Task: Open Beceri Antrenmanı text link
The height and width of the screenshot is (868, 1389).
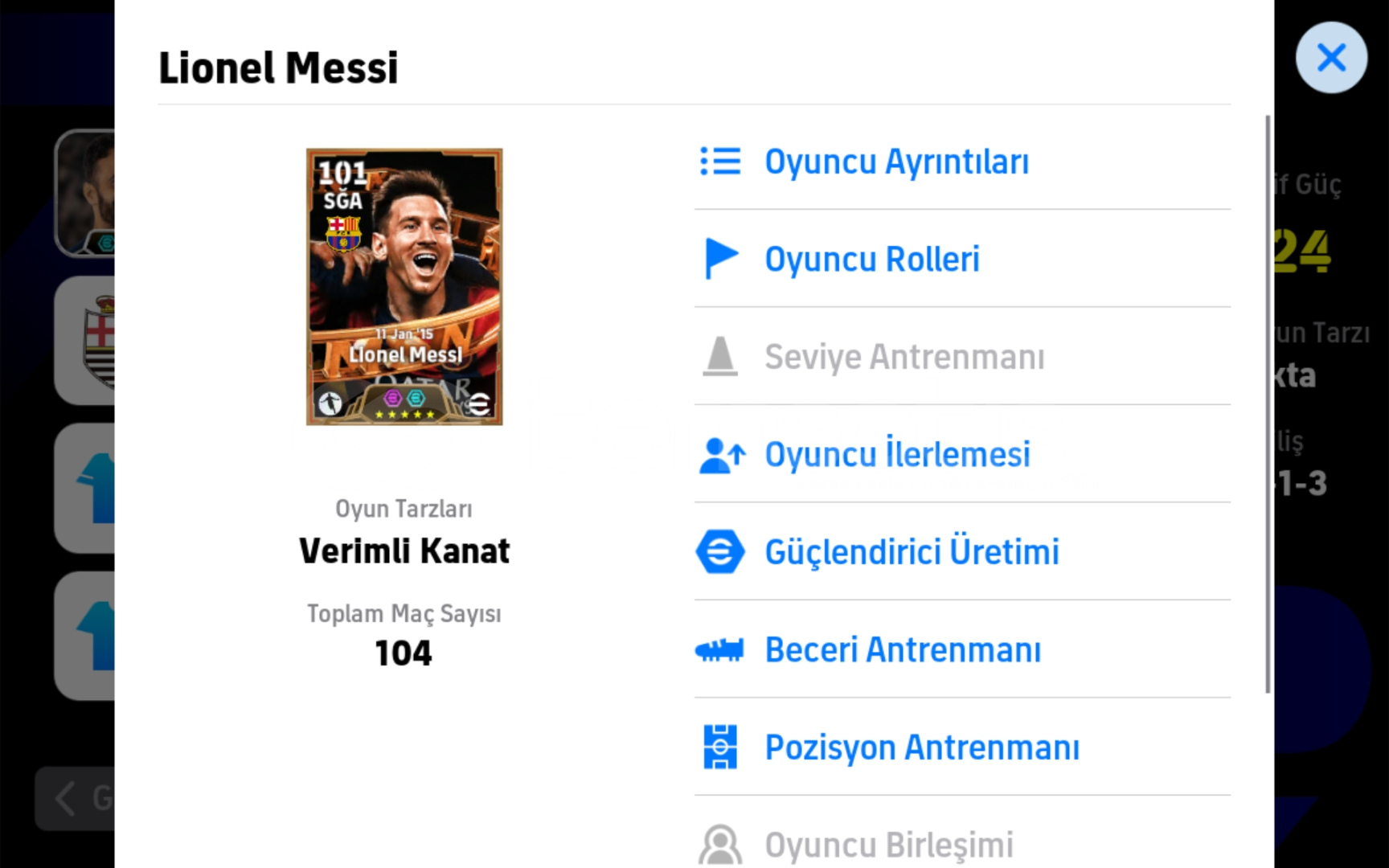Action: [903, 649]
